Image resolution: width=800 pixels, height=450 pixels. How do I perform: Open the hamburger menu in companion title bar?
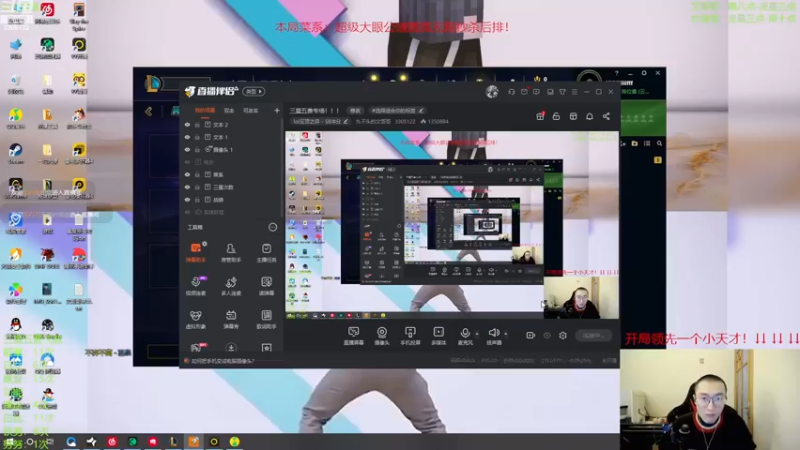pos(574,92)
